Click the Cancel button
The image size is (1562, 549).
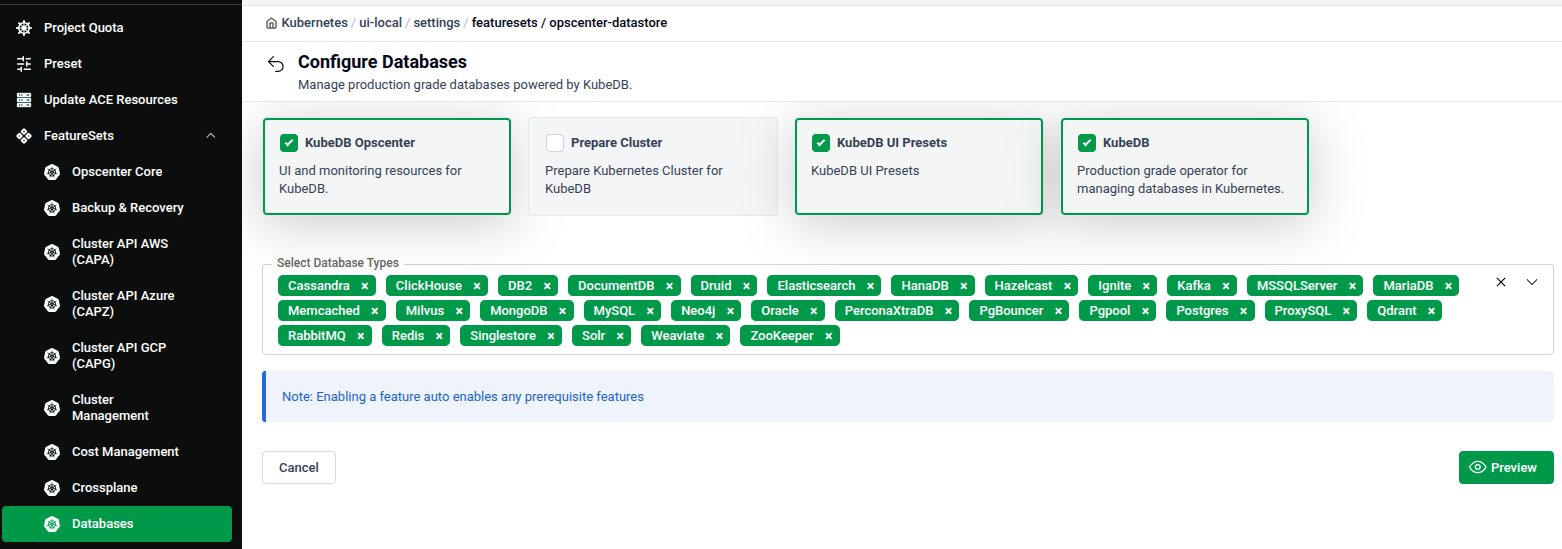tap(299, 468)
